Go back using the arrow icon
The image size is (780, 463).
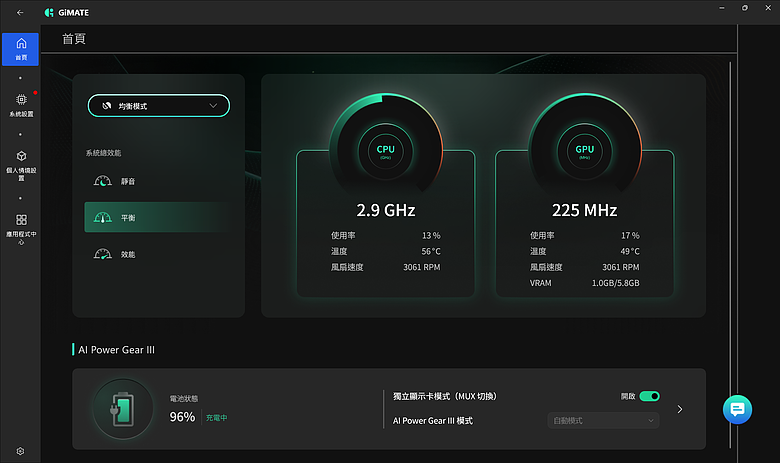[20, 12]
